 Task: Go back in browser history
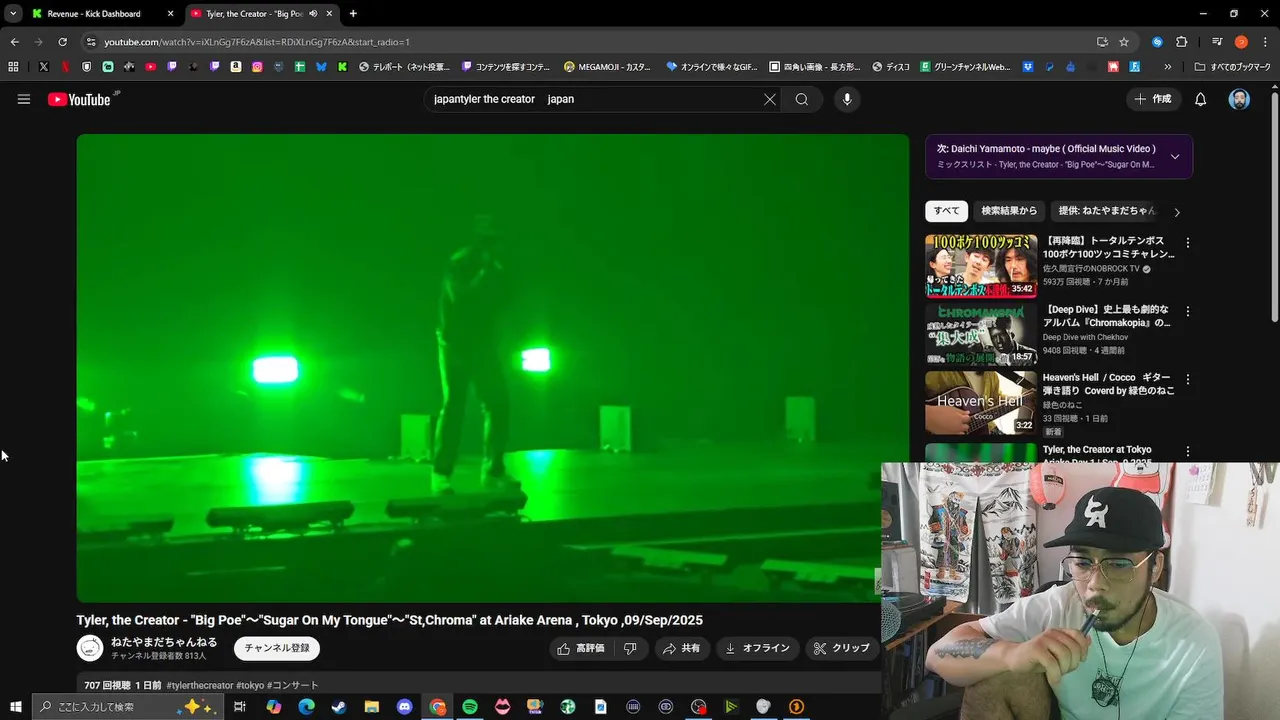[x=14, y=42]
